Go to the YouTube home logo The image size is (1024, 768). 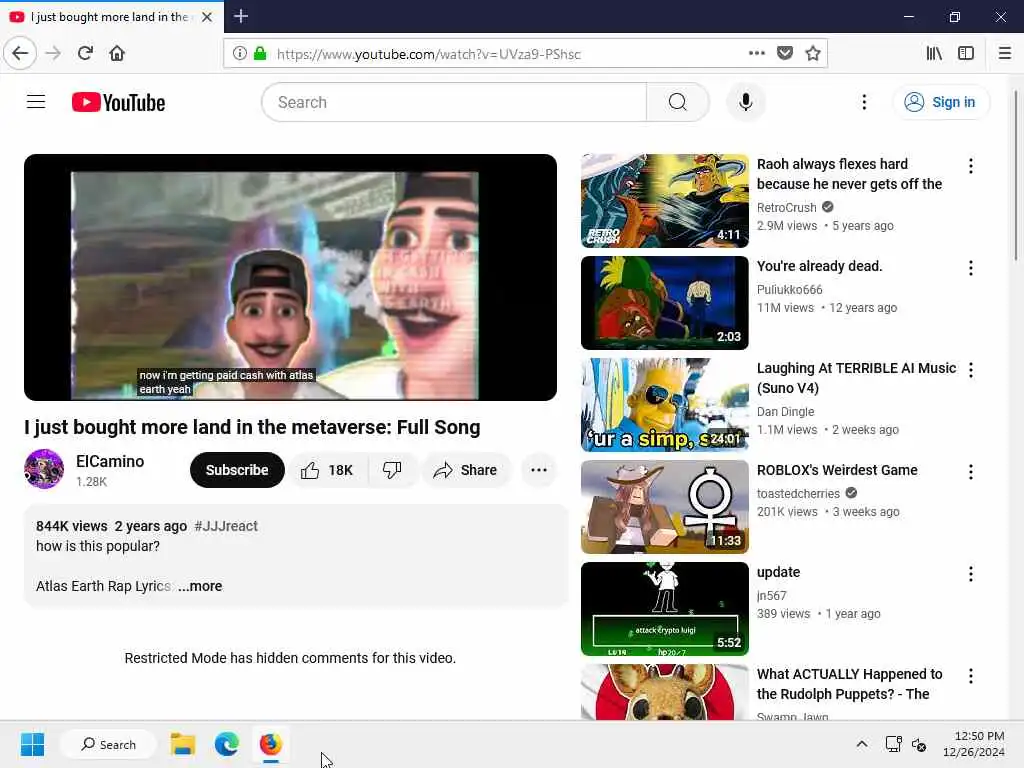[118, 103]
